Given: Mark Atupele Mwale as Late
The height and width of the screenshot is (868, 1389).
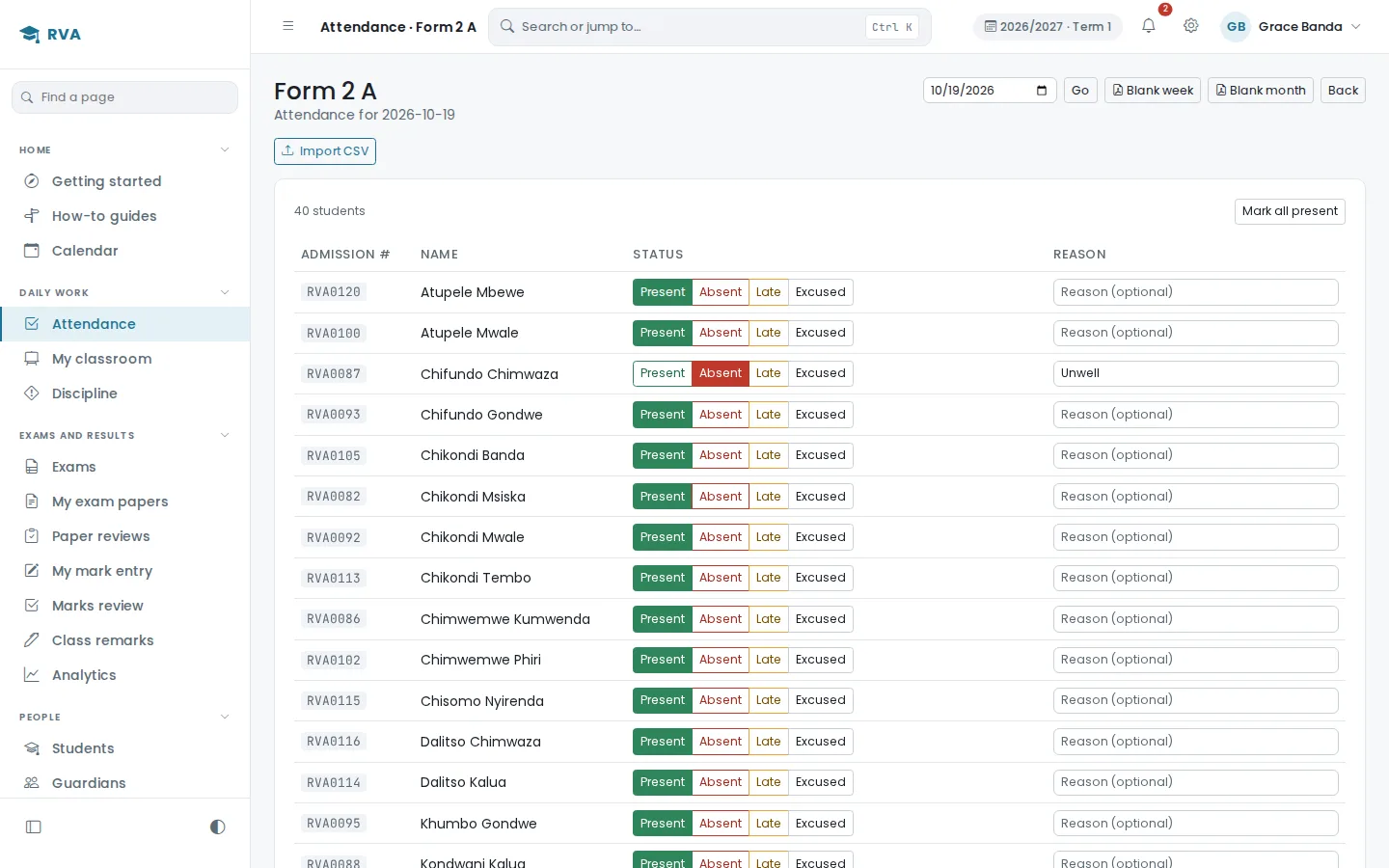Looking at the screenshot, I should click(x=769, y=333).
